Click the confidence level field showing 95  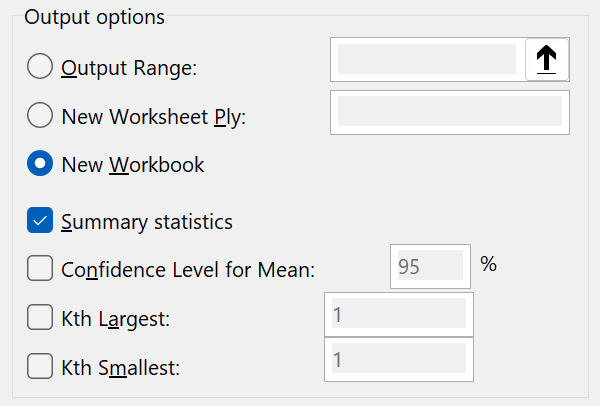coord(429,266)
